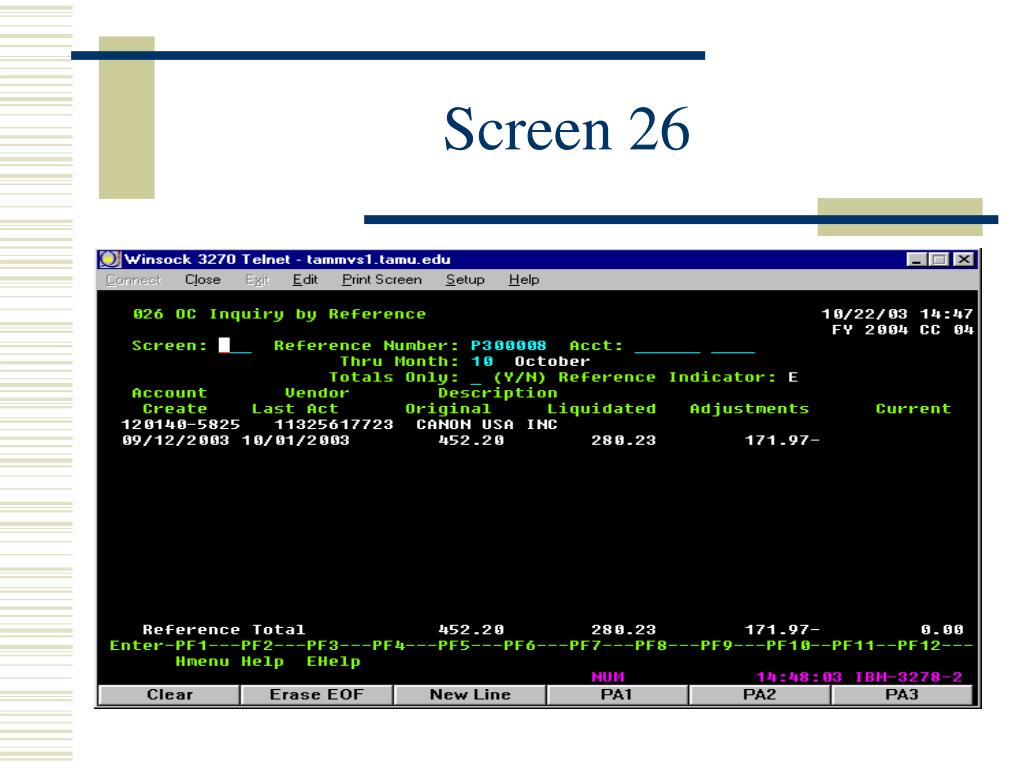Click the Reference Indicator value E
The height and width of the screenshot is (768, 1024).
point(793,377)
